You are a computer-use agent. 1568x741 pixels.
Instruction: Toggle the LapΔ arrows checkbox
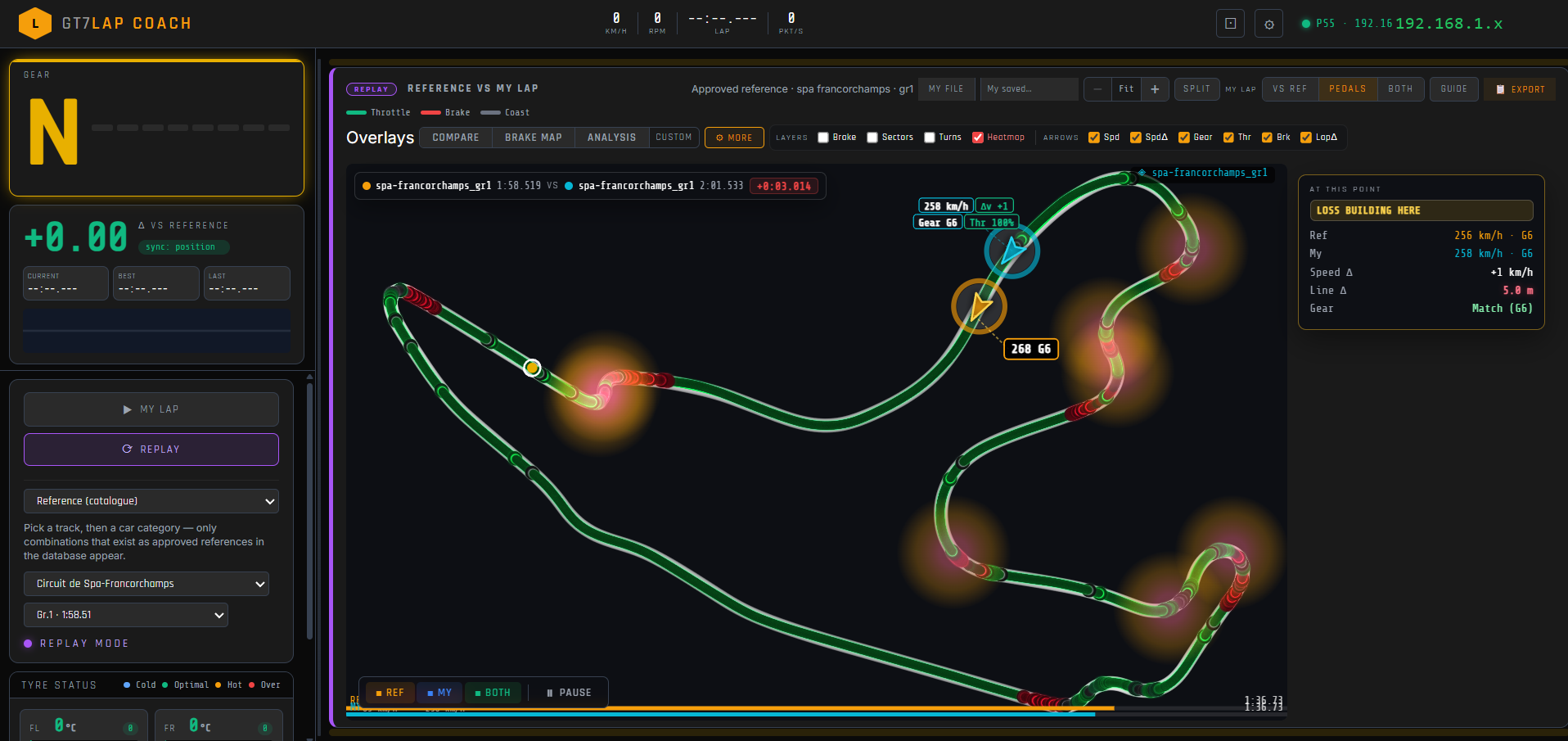click(1306, 138)
